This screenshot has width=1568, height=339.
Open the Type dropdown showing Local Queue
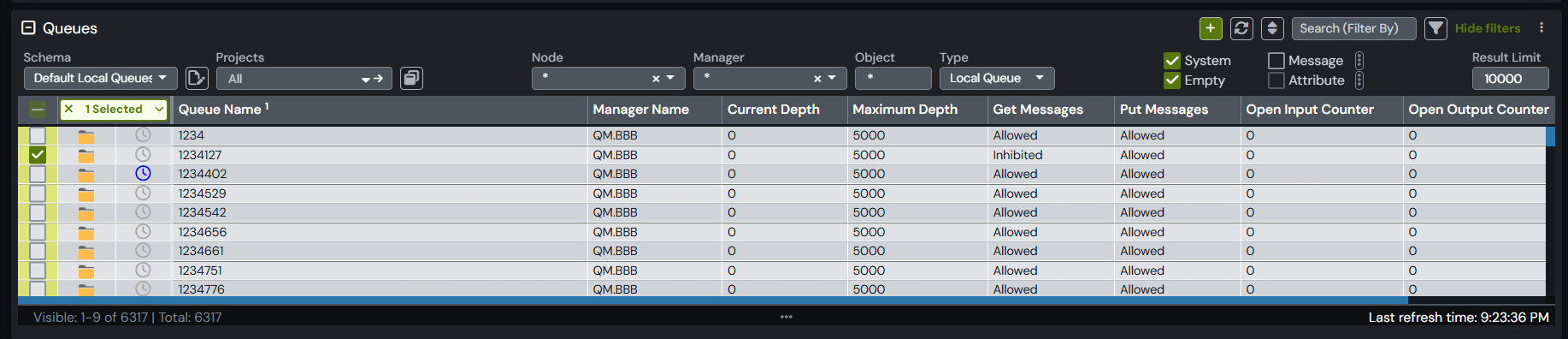pyautogui.click(x=997, y=79)
